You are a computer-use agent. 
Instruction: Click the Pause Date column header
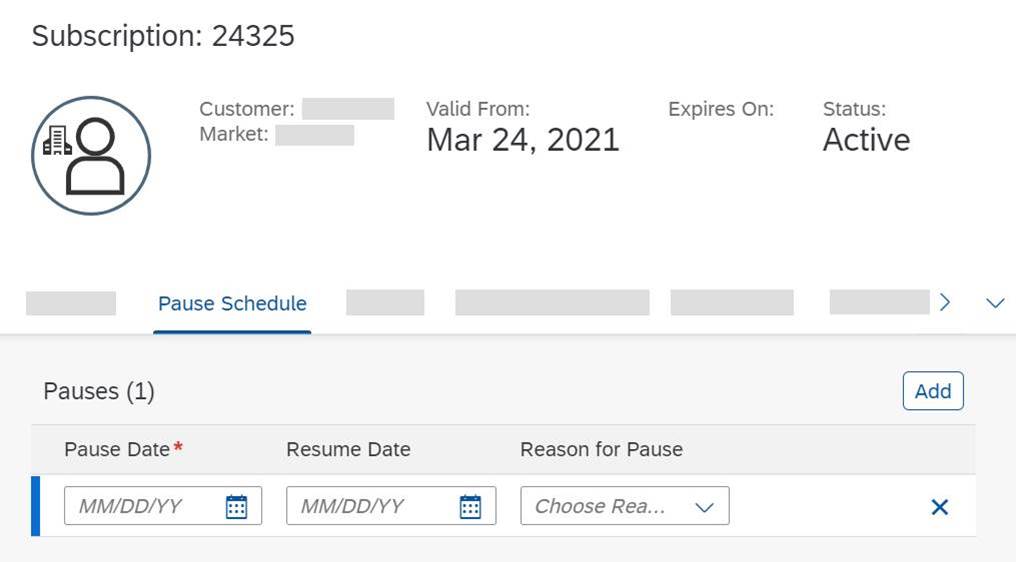pos(117,450)
